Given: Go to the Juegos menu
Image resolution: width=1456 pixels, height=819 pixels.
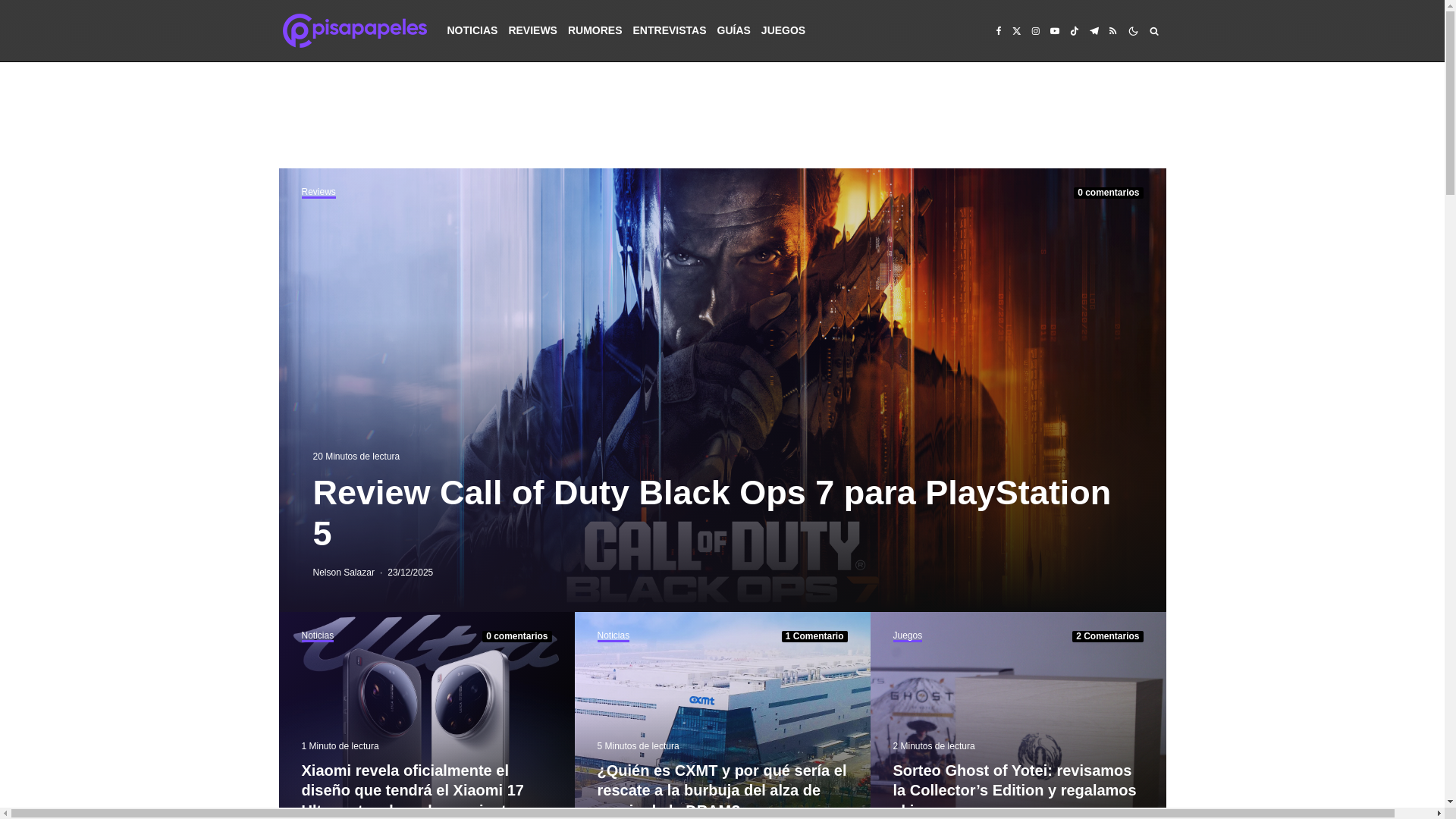Looking at the screenshot, I should (x=783, y=30).
